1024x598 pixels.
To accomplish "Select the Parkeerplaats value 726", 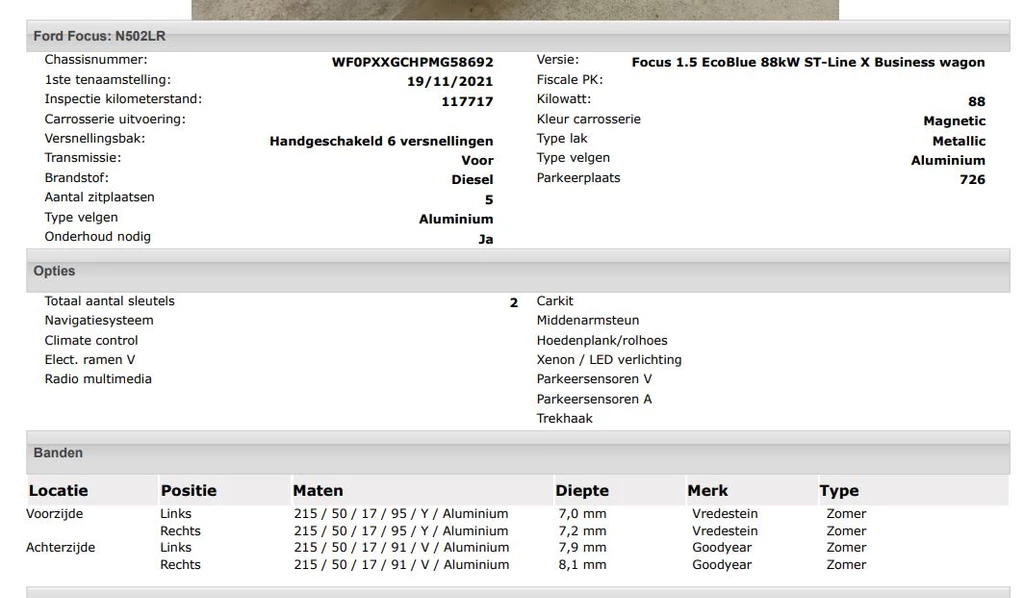I will click(x=972, y=180).
